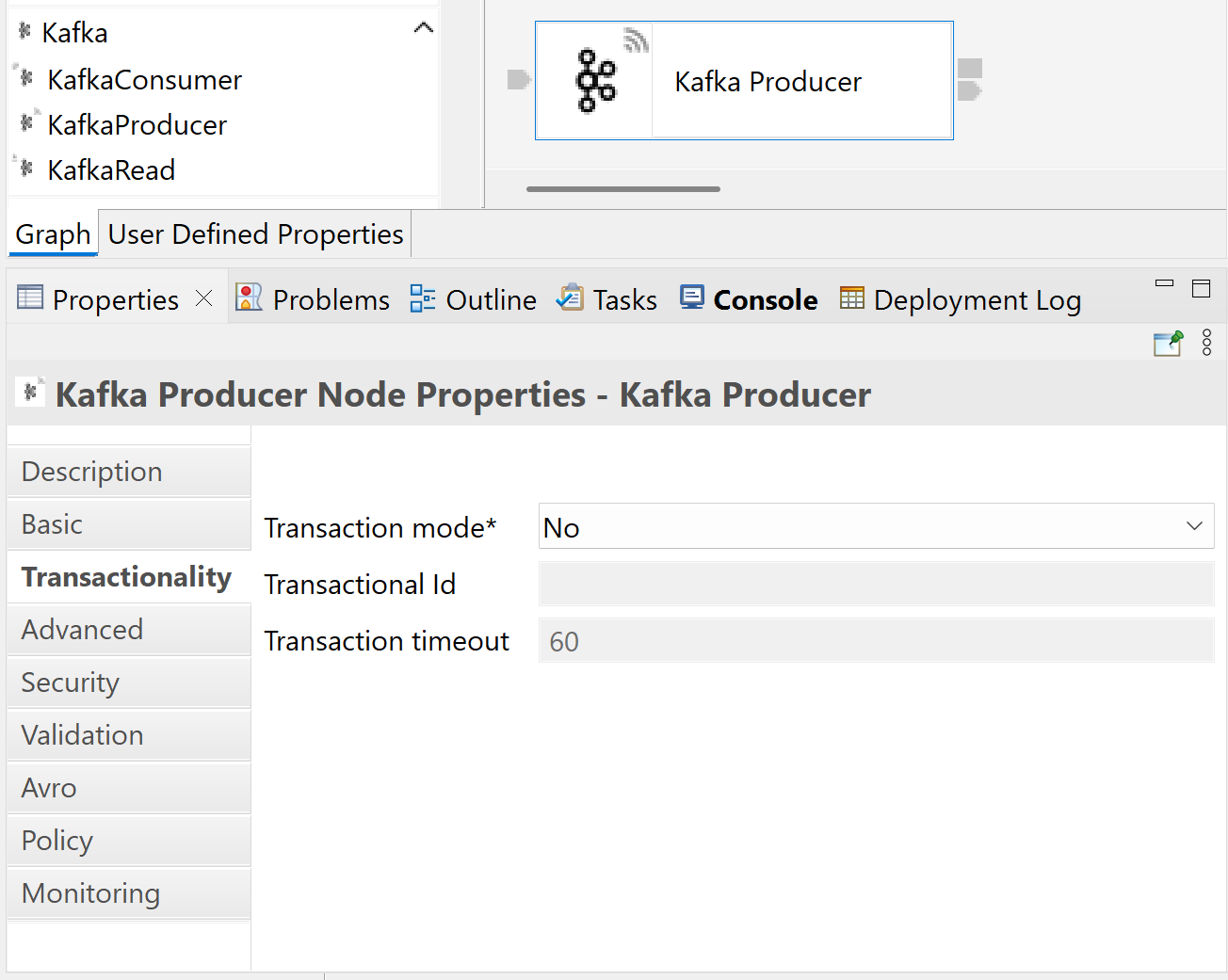Click the Kafka Producer input terminal
Screen dimensions: 1228x980
pos(519,79)
